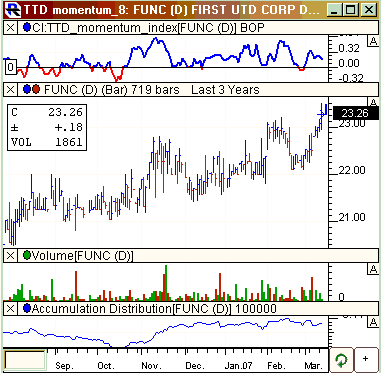Click the empty input box at bottom left

(25, 360)
